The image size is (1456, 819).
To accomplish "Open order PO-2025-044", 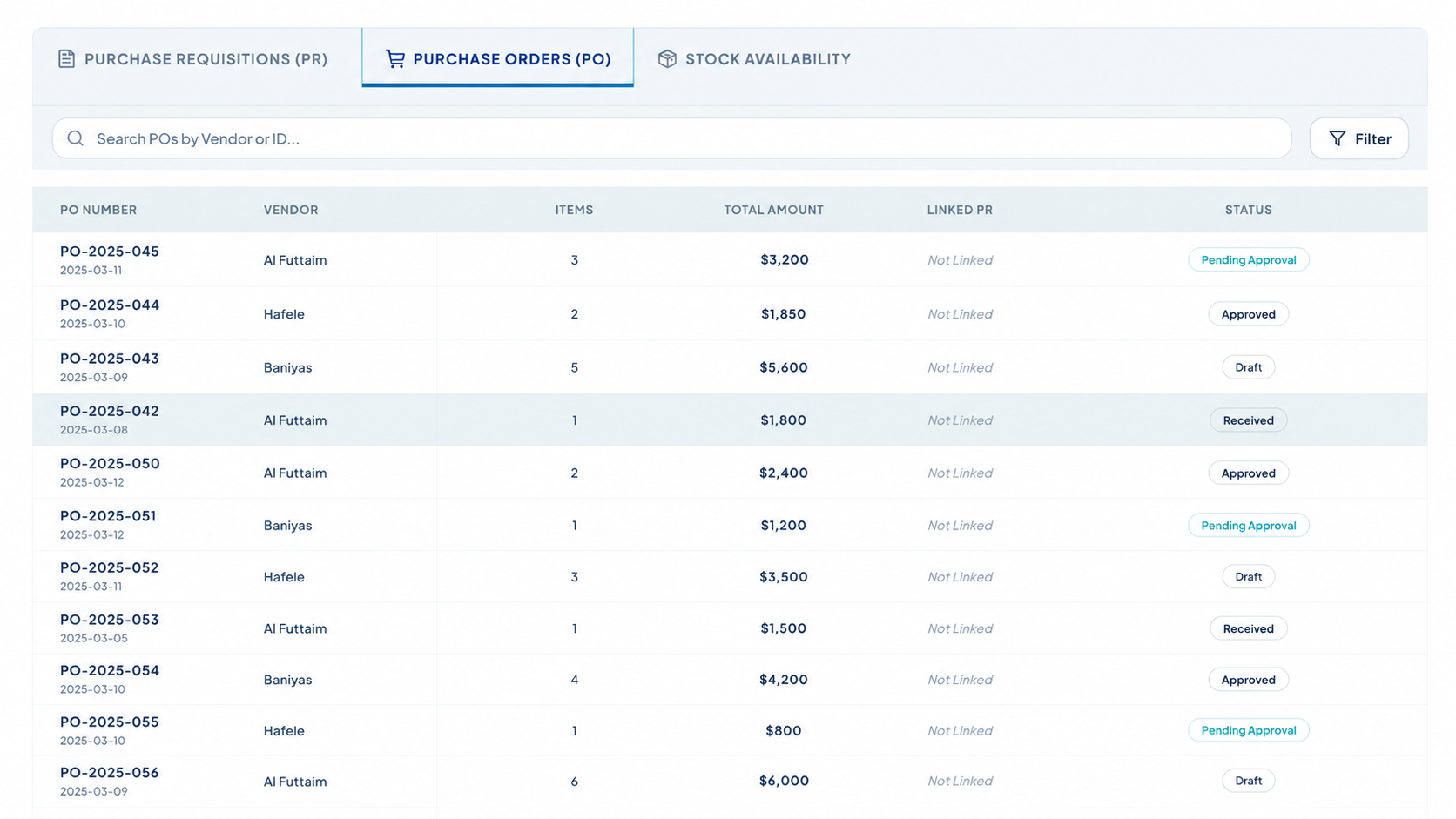I will click(110, 305).
